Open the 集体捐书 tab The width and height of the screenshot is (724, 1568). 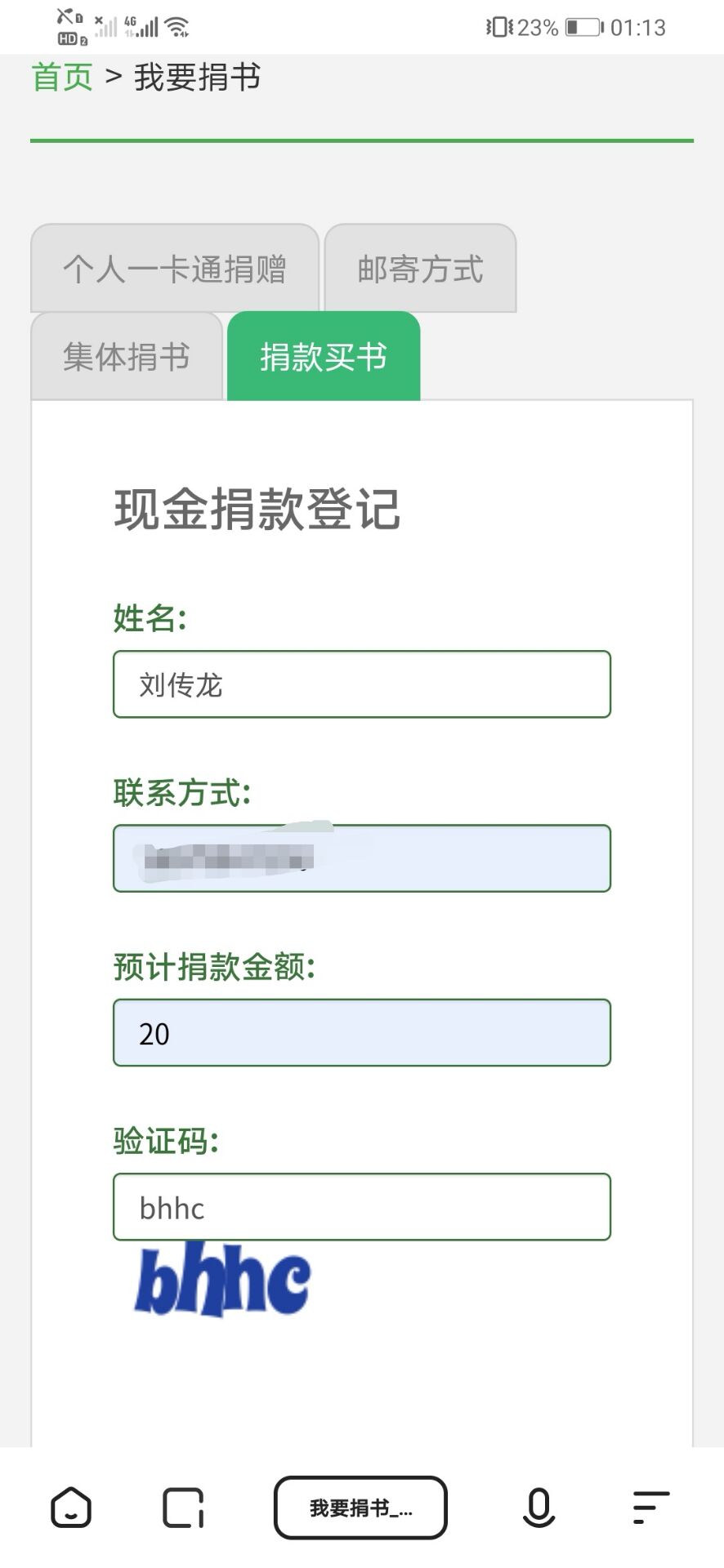click(x=127, y=357)
